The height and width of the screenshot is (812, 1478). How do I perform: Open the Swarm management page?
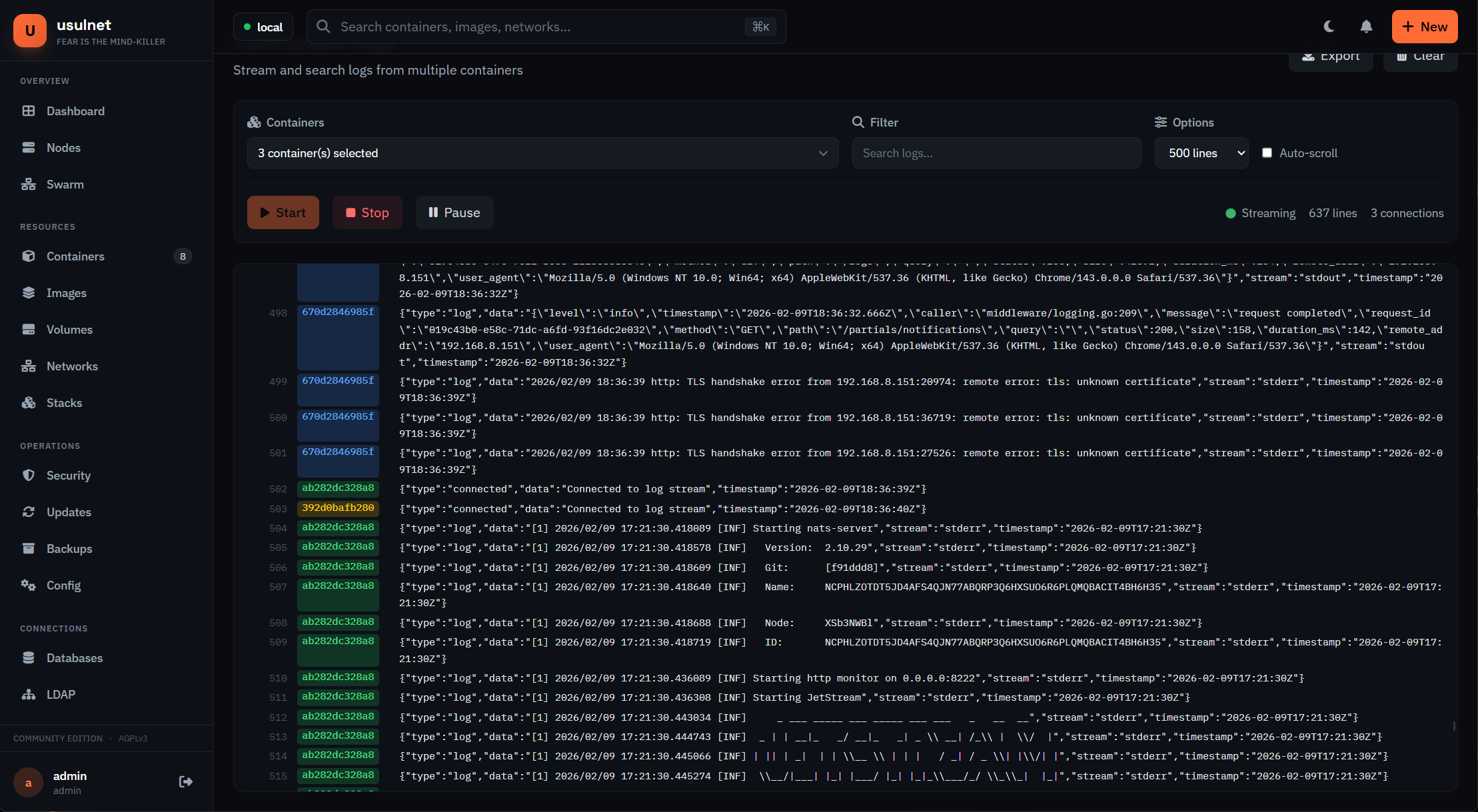click(x=65, y=184)
